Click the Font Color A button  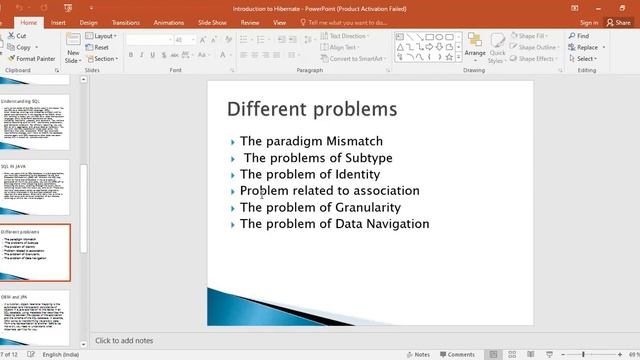click(223, 55)
